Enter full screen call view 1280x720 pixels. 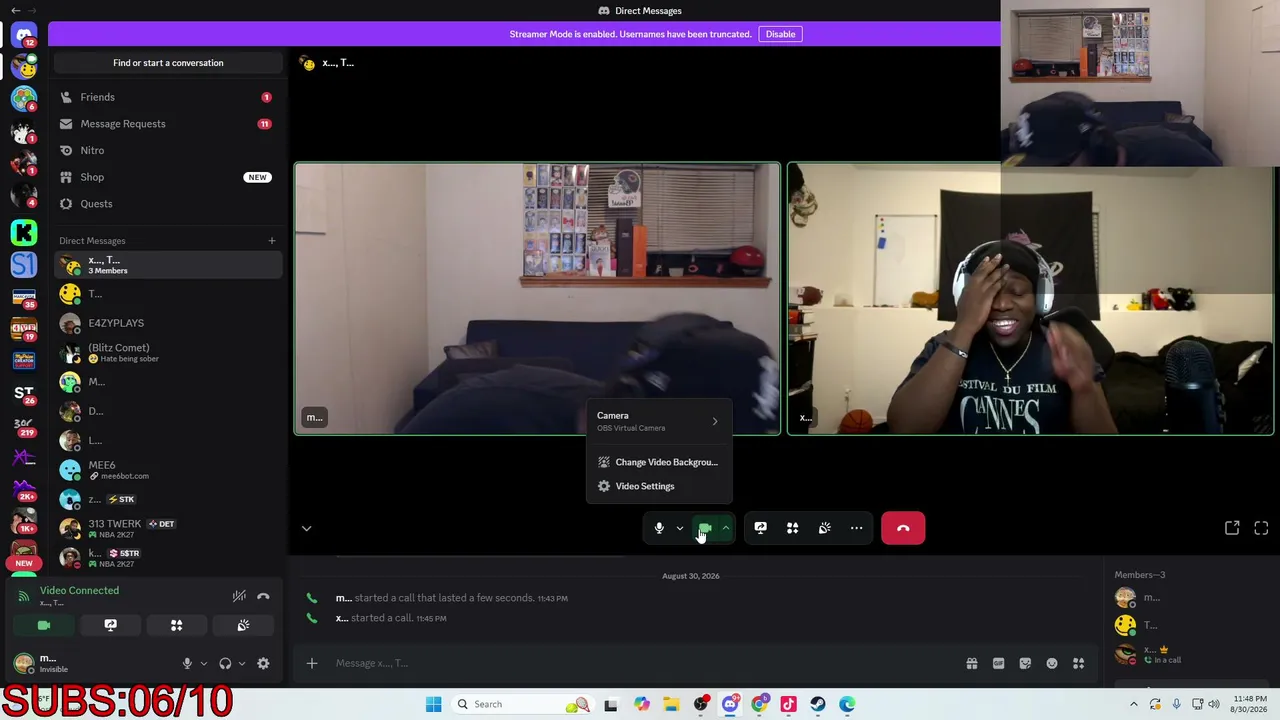click(1261, 528)
